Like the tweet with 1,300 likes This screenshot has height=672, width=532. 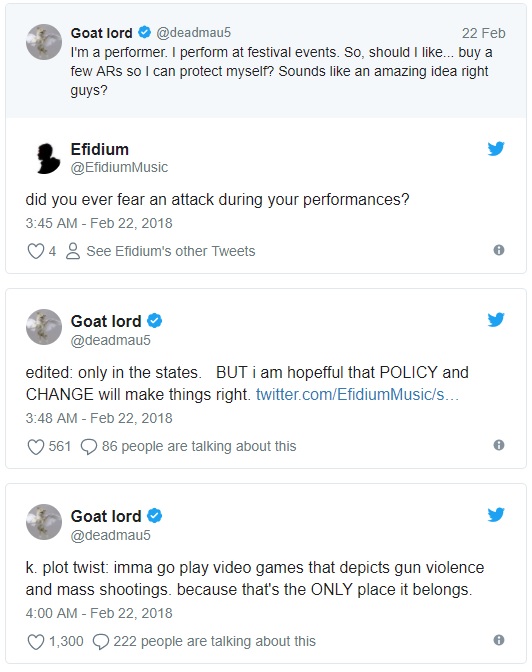tap(36, 642)
